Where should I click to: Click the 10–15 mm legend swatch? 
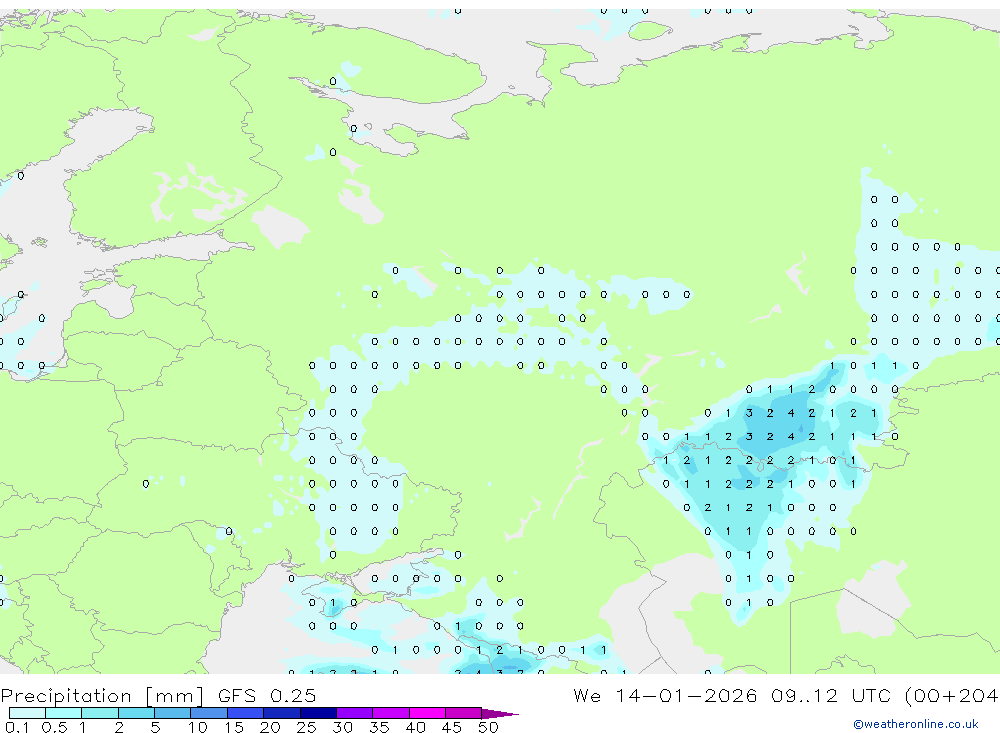click(x=209, y=713)
